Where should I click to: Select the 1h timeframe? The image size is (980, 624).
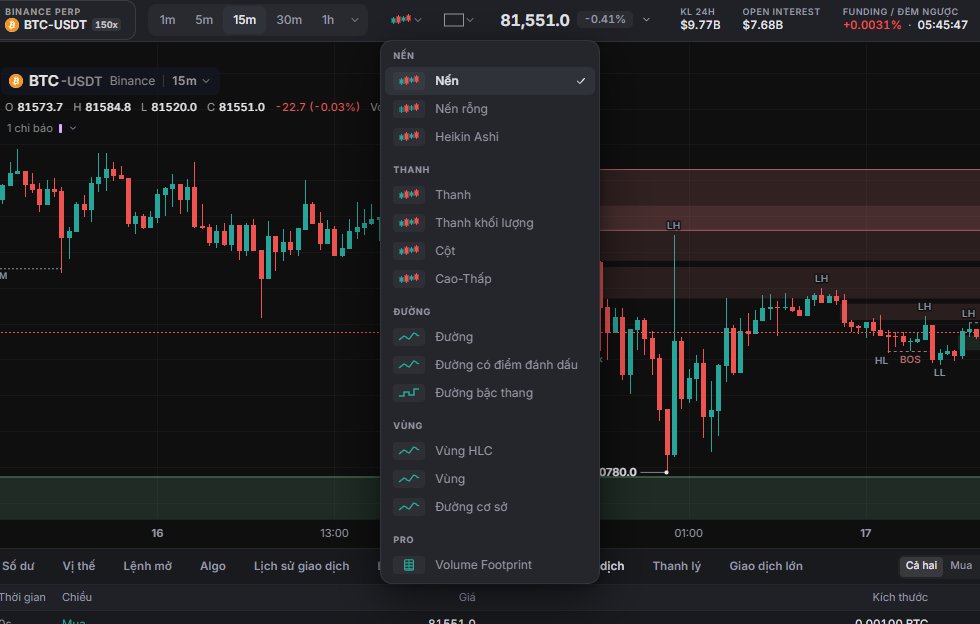(x=328, y=20)
